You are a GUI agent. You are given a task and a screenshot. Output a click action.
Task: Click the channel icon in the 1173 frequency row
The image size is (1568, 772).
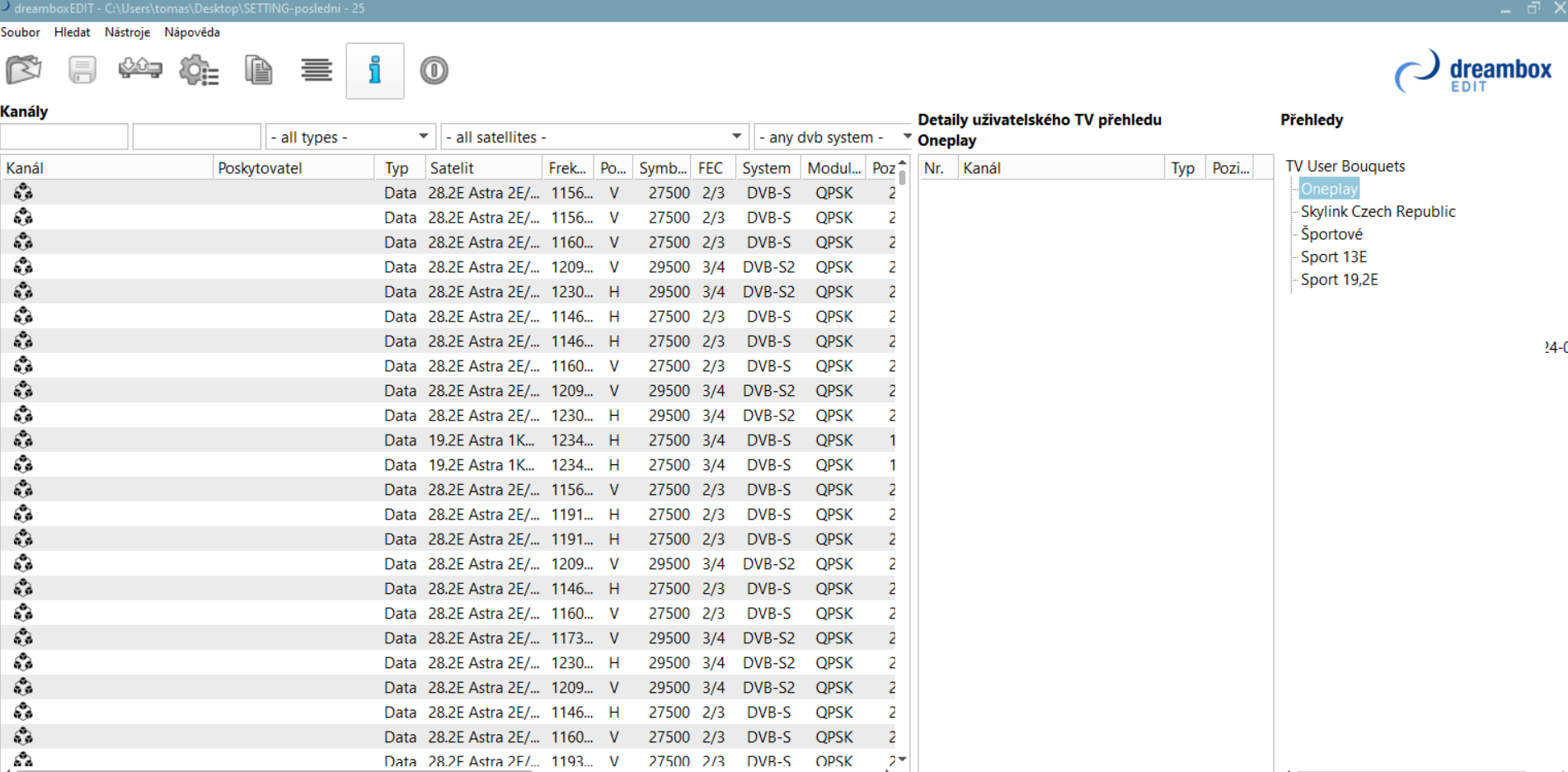pos(23,638)
